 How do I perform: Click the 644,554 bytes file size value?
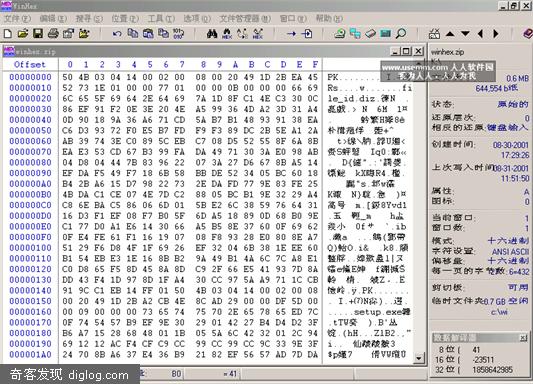[497, 88]
